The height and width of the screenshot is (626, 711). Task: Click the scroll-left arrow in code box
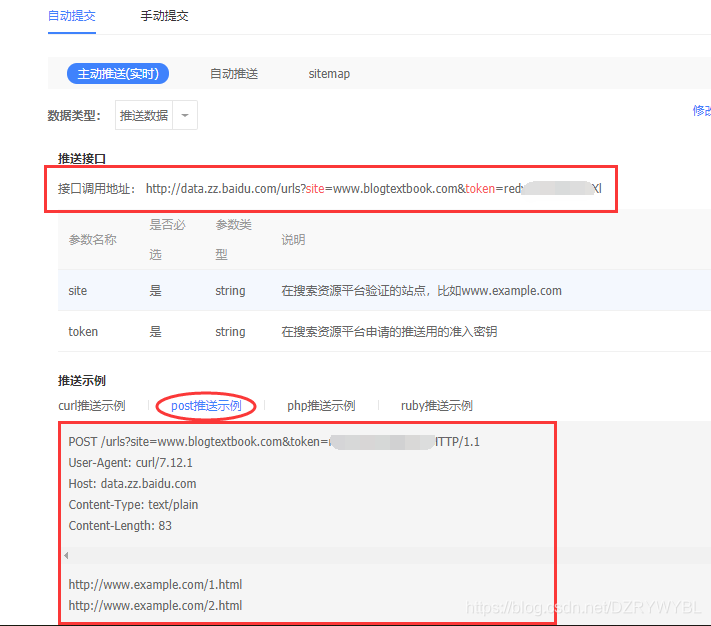coord(66,555)
